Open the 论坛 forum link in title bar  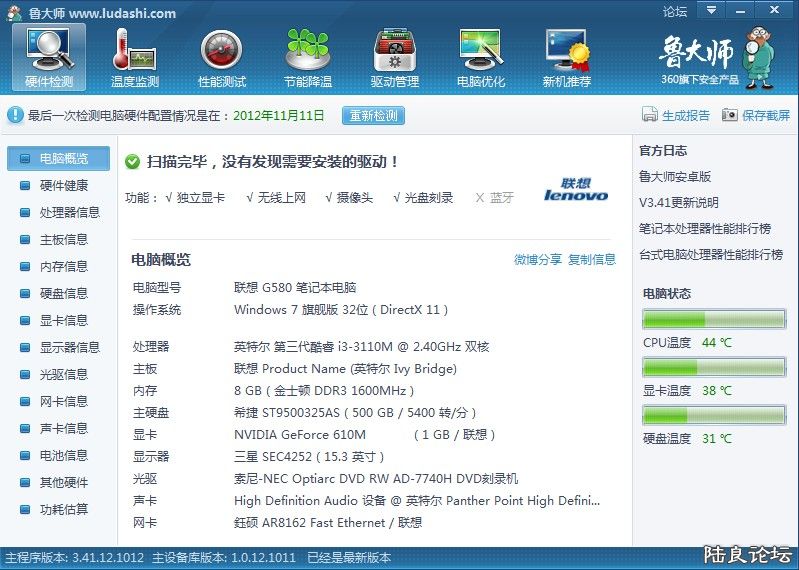pos(675,12)
